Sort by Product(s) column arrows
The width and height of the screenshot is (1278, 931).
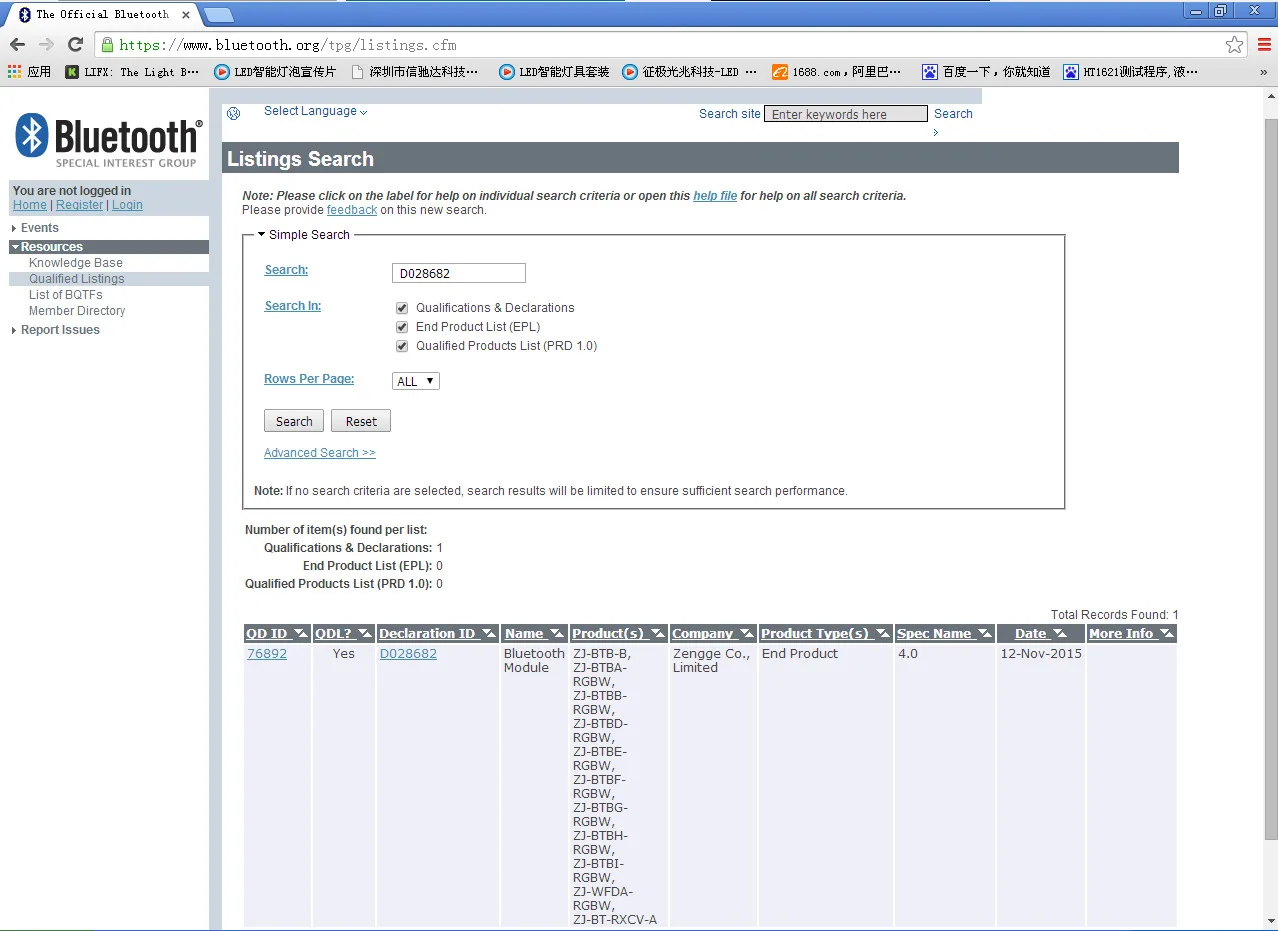[x=658, y=634]
